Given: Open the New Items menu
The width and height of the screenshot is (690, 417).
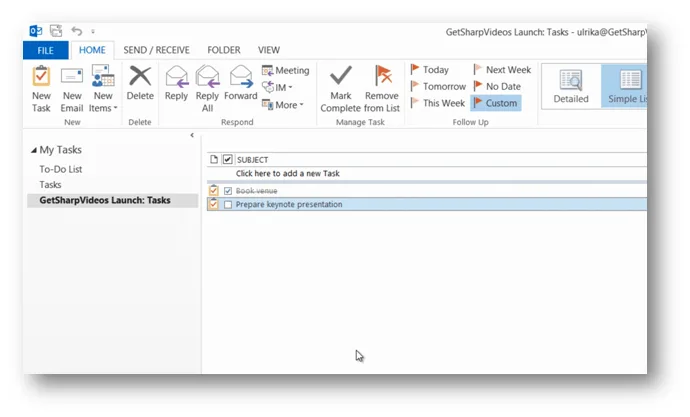Looking at the screenshot, I should [103, 89].
